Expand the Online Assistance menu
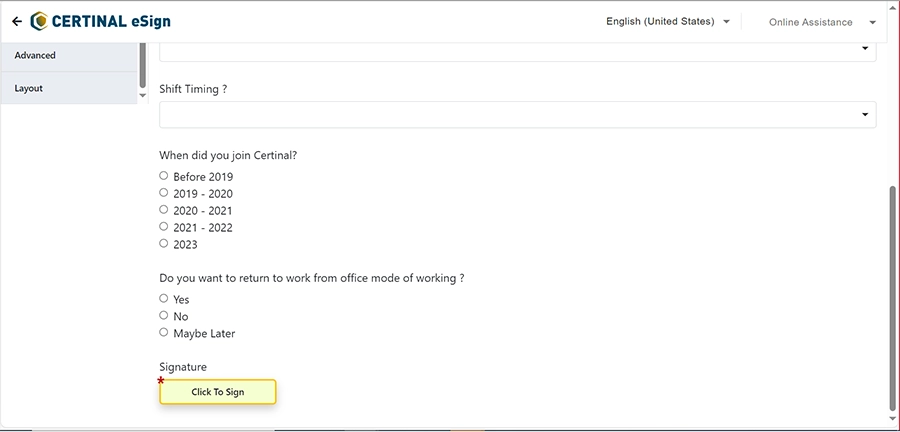The width and height of the screenshot is (900, 432). [x=822, y=22]
